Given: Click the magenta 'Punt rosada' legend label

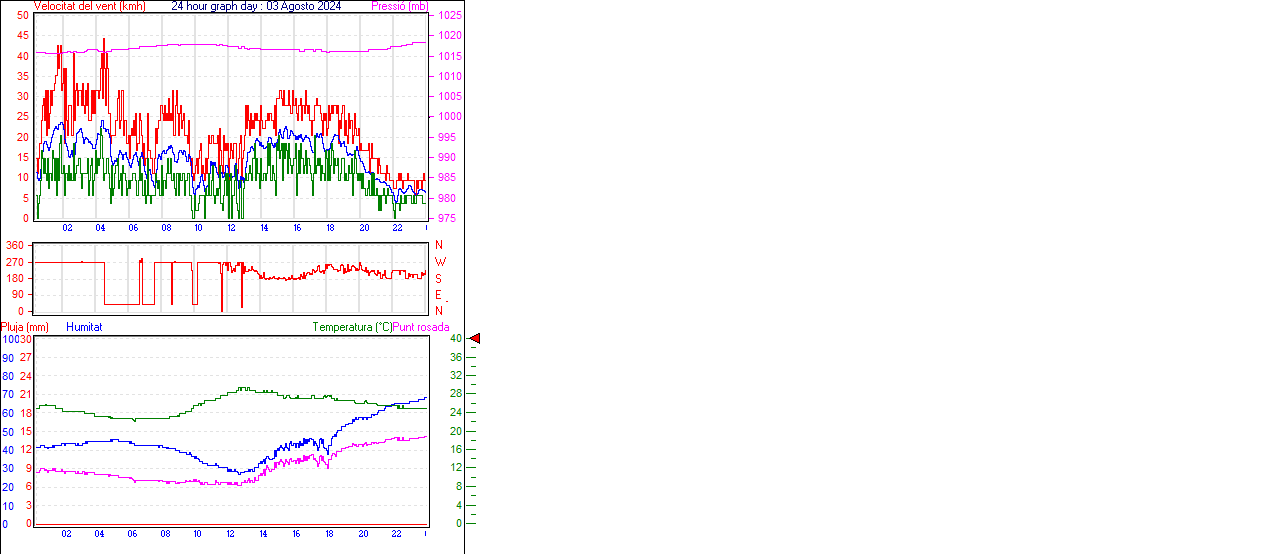Looking at the screenshot, I should click(421, 327).
